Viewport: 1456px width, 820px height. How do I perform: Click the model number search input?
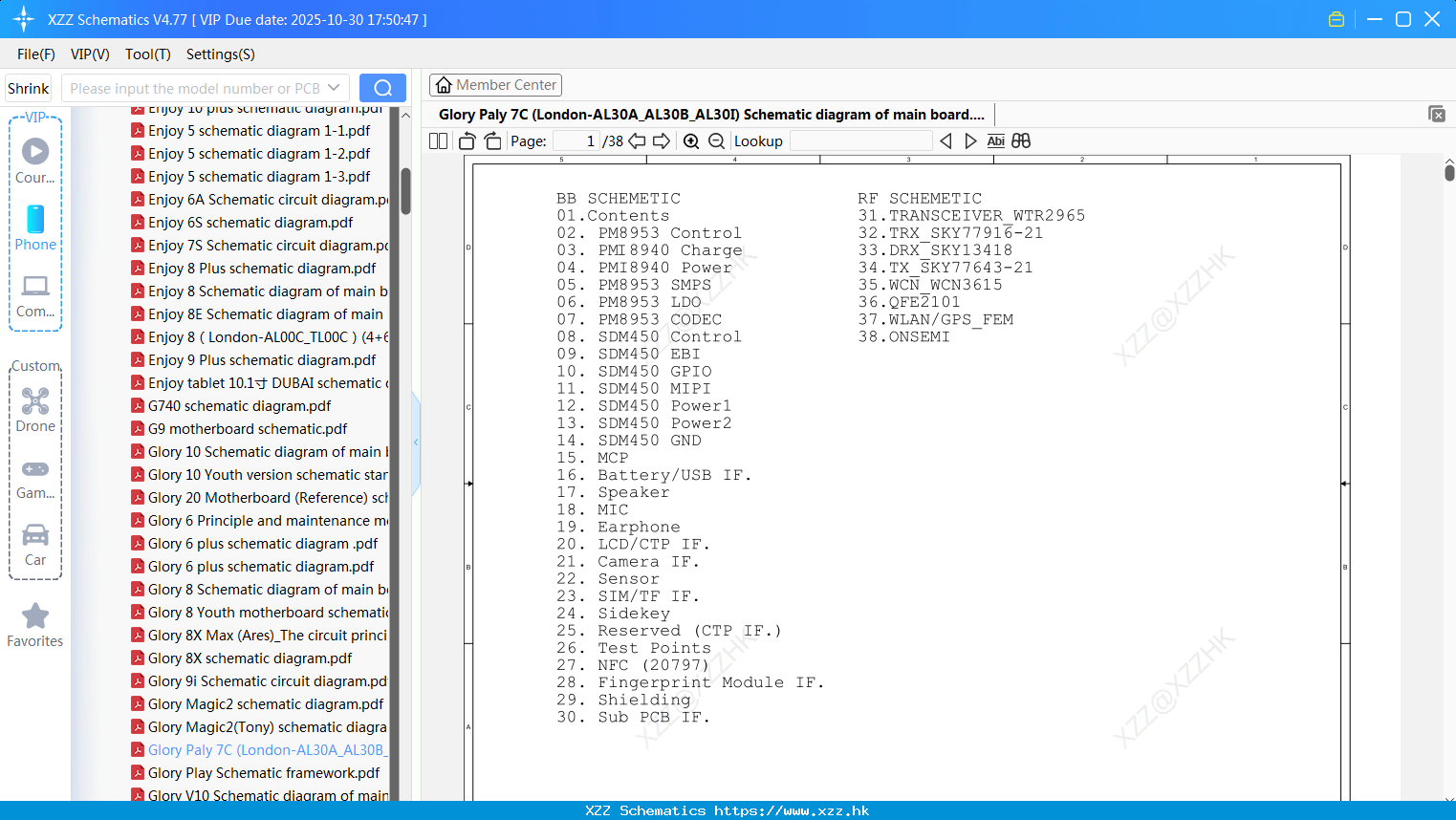tap(194, 88)
